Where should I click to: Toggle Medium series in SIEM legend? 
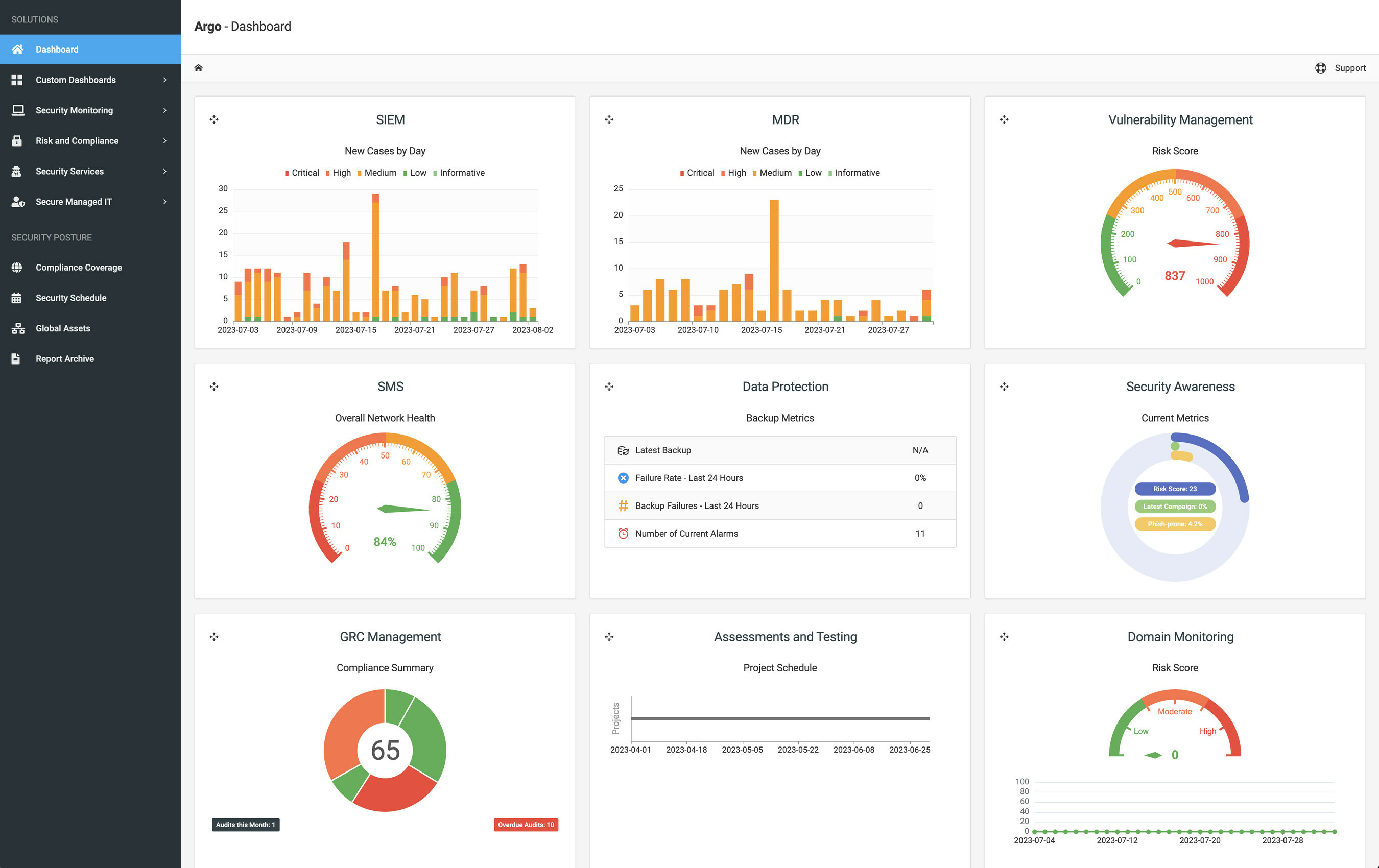pyautogui.click(x=377, y=173)
